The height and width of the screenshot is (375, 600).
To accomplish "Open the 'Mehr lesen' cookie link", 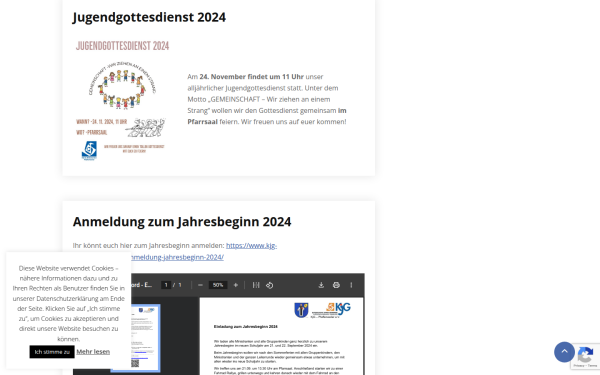I will [x=93, y=352].
